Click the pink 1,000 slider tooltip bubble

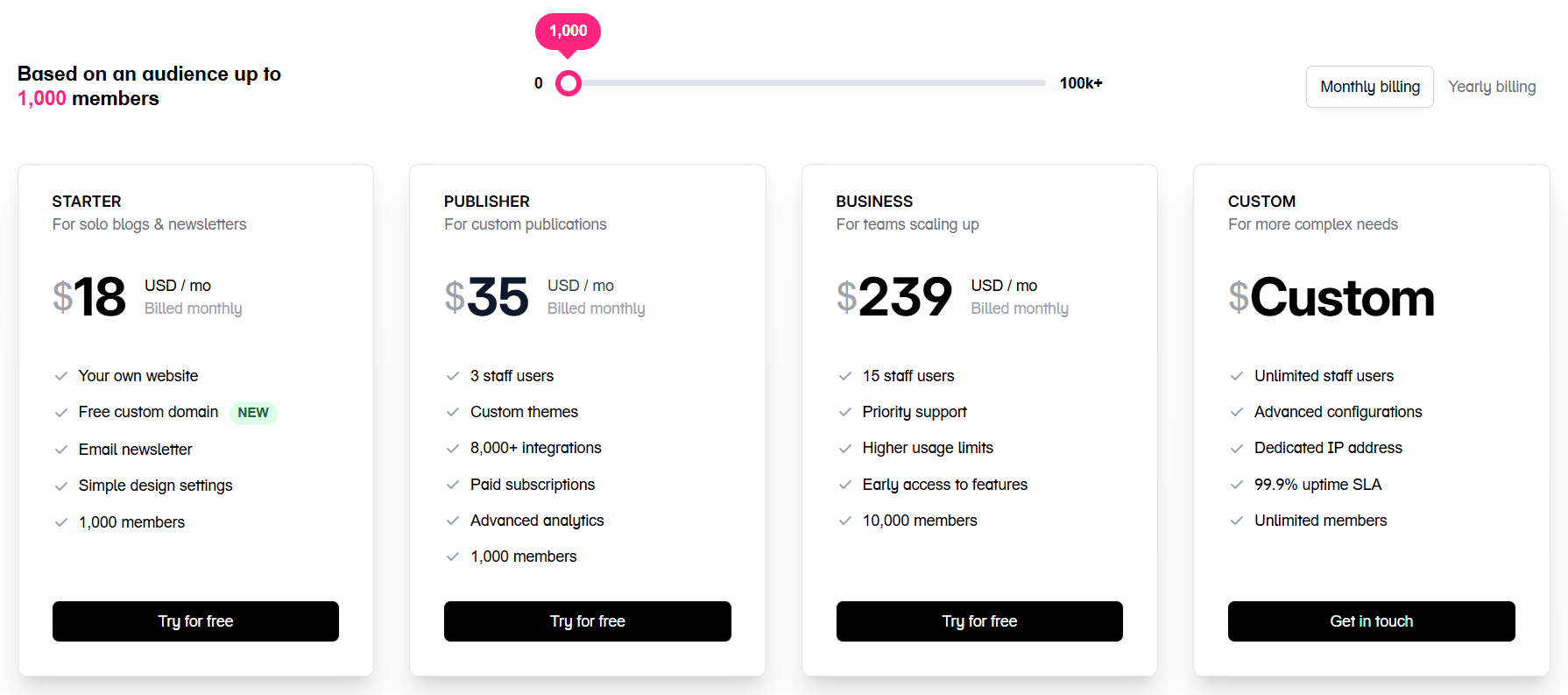[x=568, y=32]
